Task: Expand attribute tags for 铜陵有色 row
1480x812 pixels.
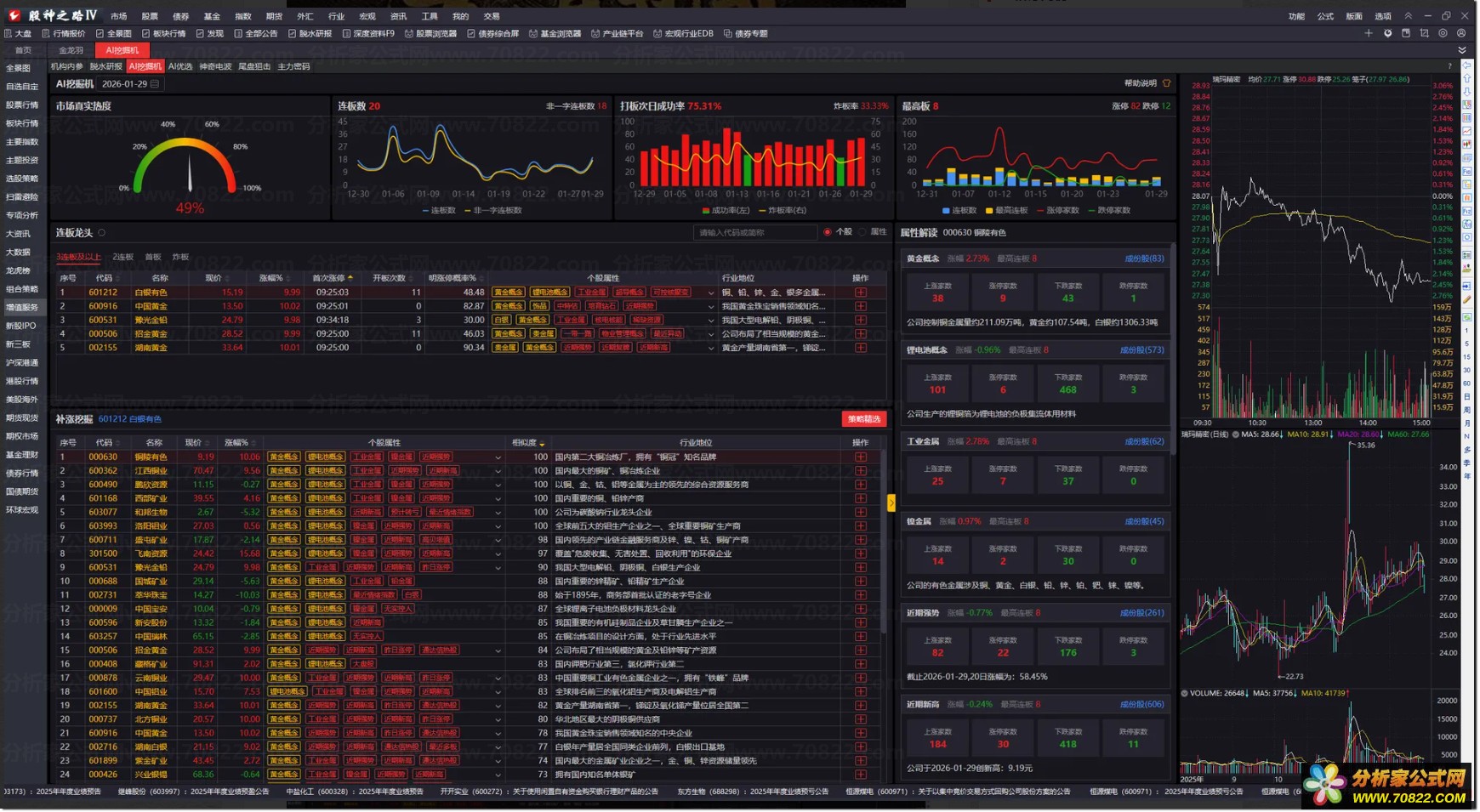Action: pyautogui.click(x=498, y=457)
